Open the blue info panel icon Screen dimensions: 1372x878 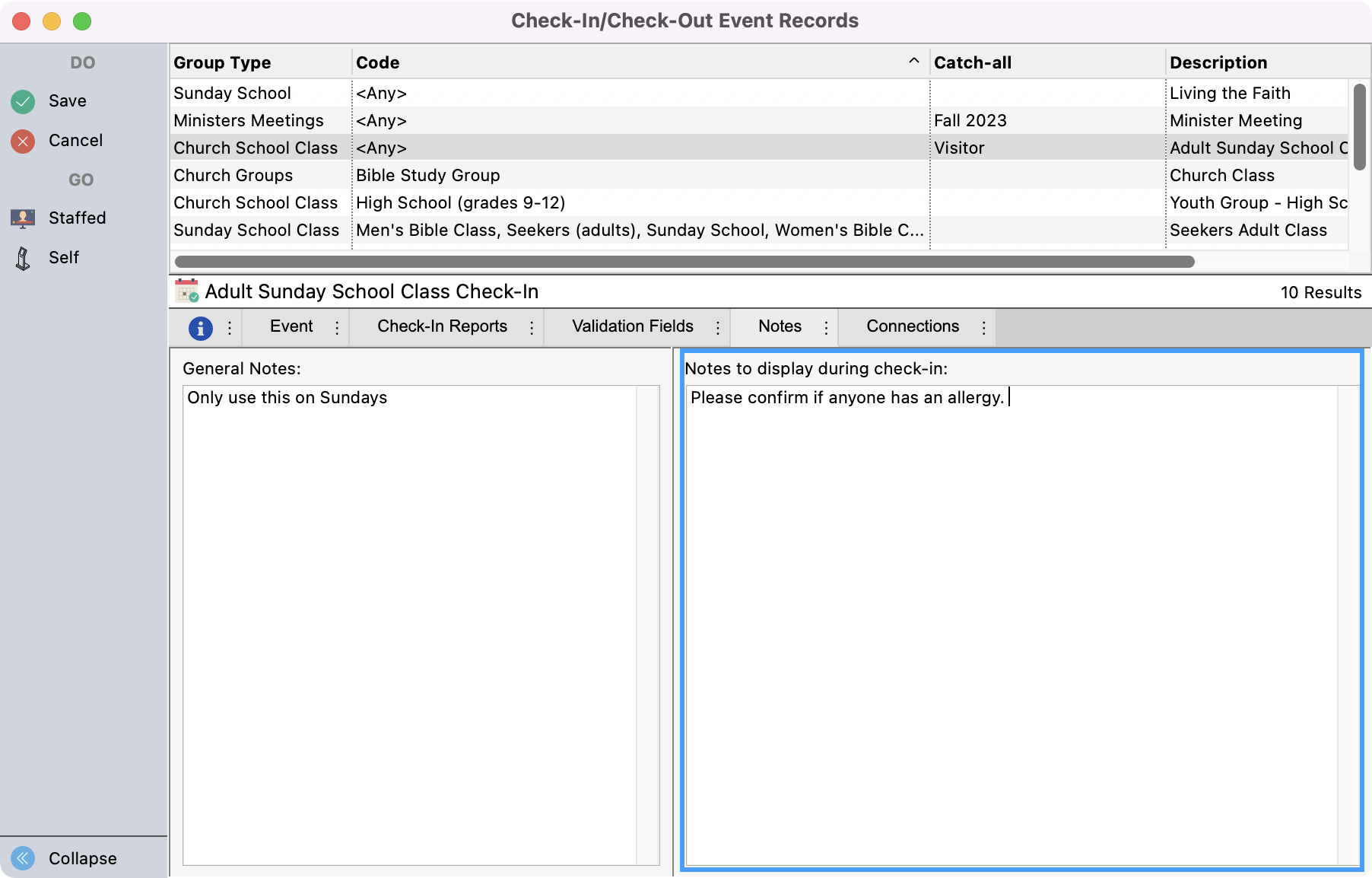point(200,327)
